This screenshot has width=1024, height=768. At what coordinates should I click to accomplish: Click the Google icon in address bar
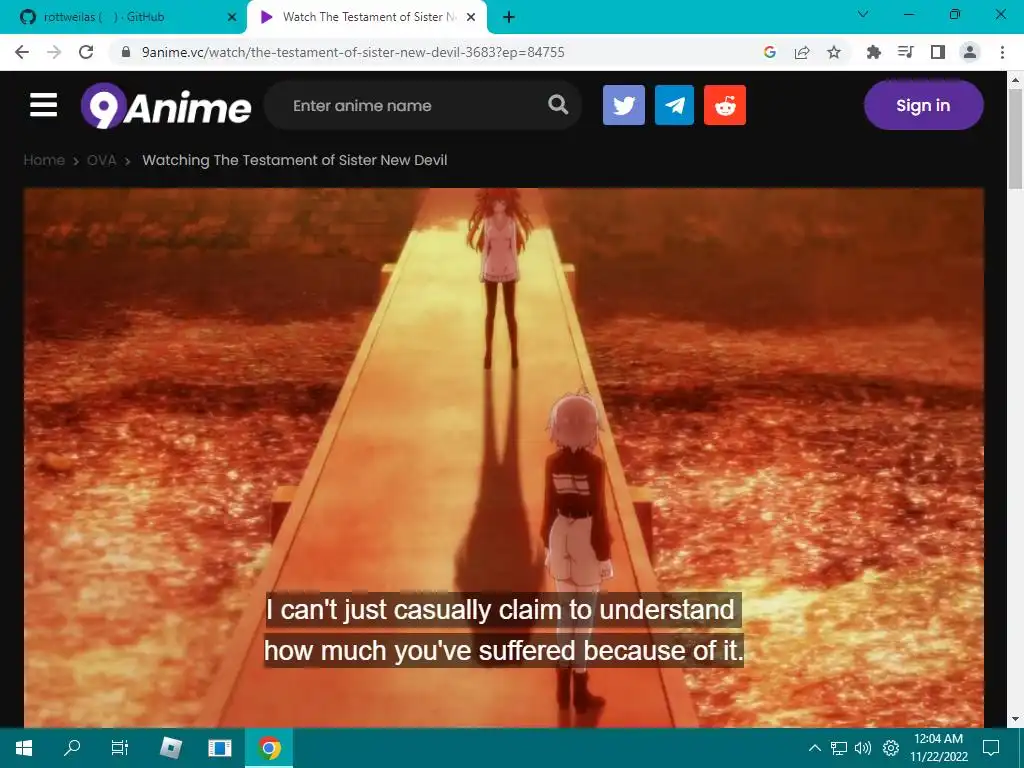[770, 52]
